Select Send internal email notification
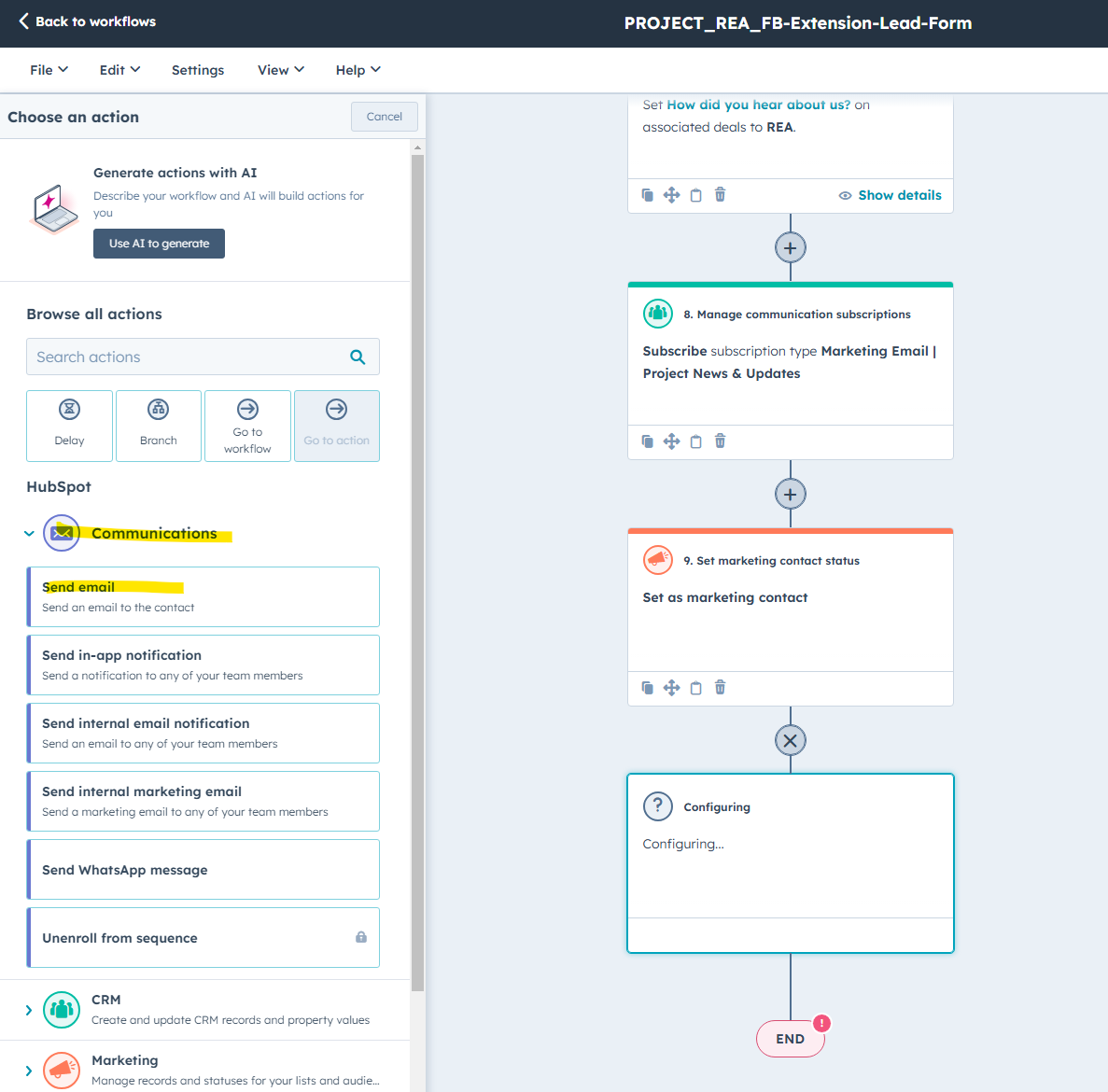 tap(203, 734)
